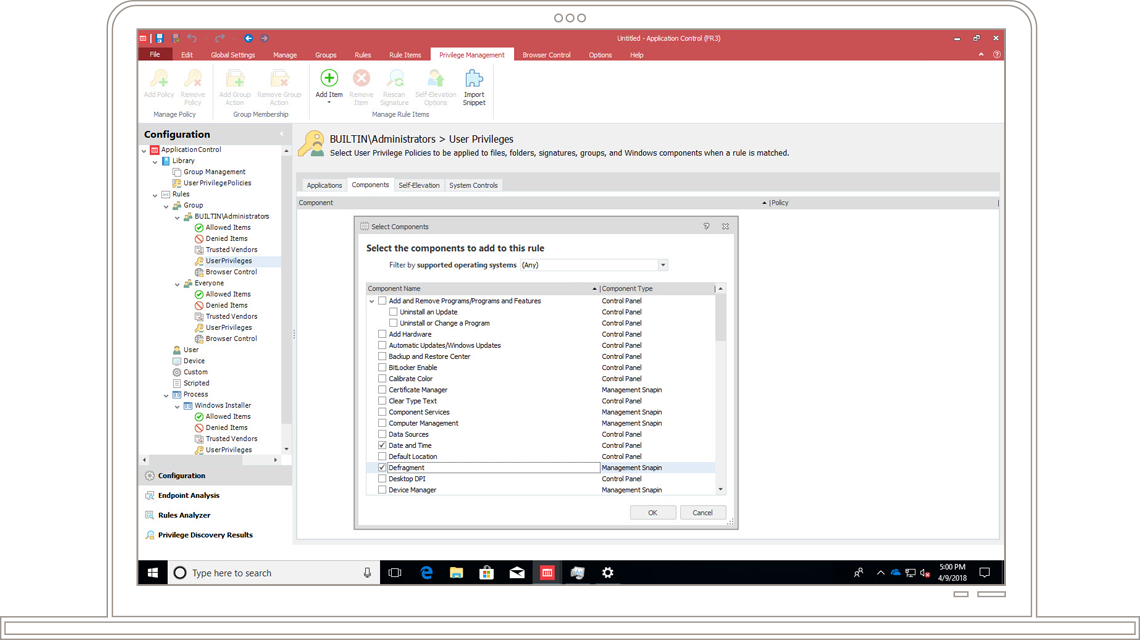Screen dimensions: 1140x640
Task: Uncheck the Date and Time component
Action: tap(382, 446)
